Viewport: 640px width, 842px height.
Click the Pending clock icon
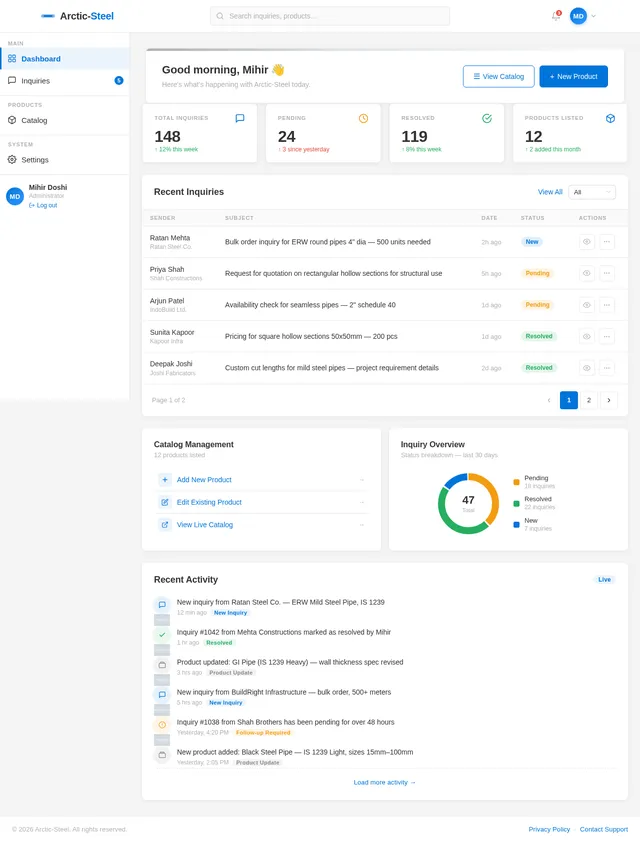click(363, 118)
